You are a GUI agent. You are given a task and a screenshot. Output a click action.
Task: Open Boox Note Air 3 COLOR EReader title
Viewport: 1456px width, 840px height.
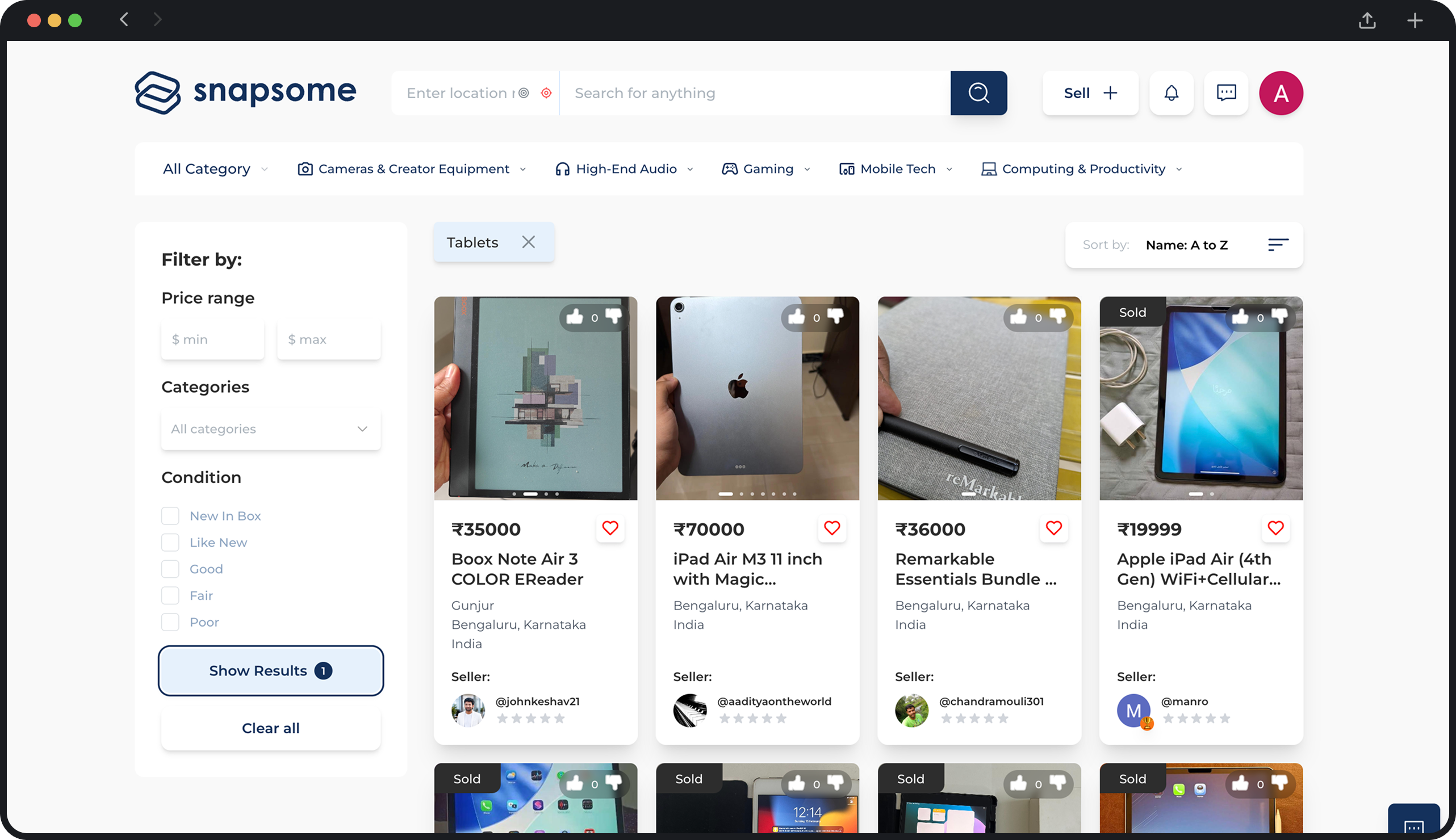tap(517, 569)
